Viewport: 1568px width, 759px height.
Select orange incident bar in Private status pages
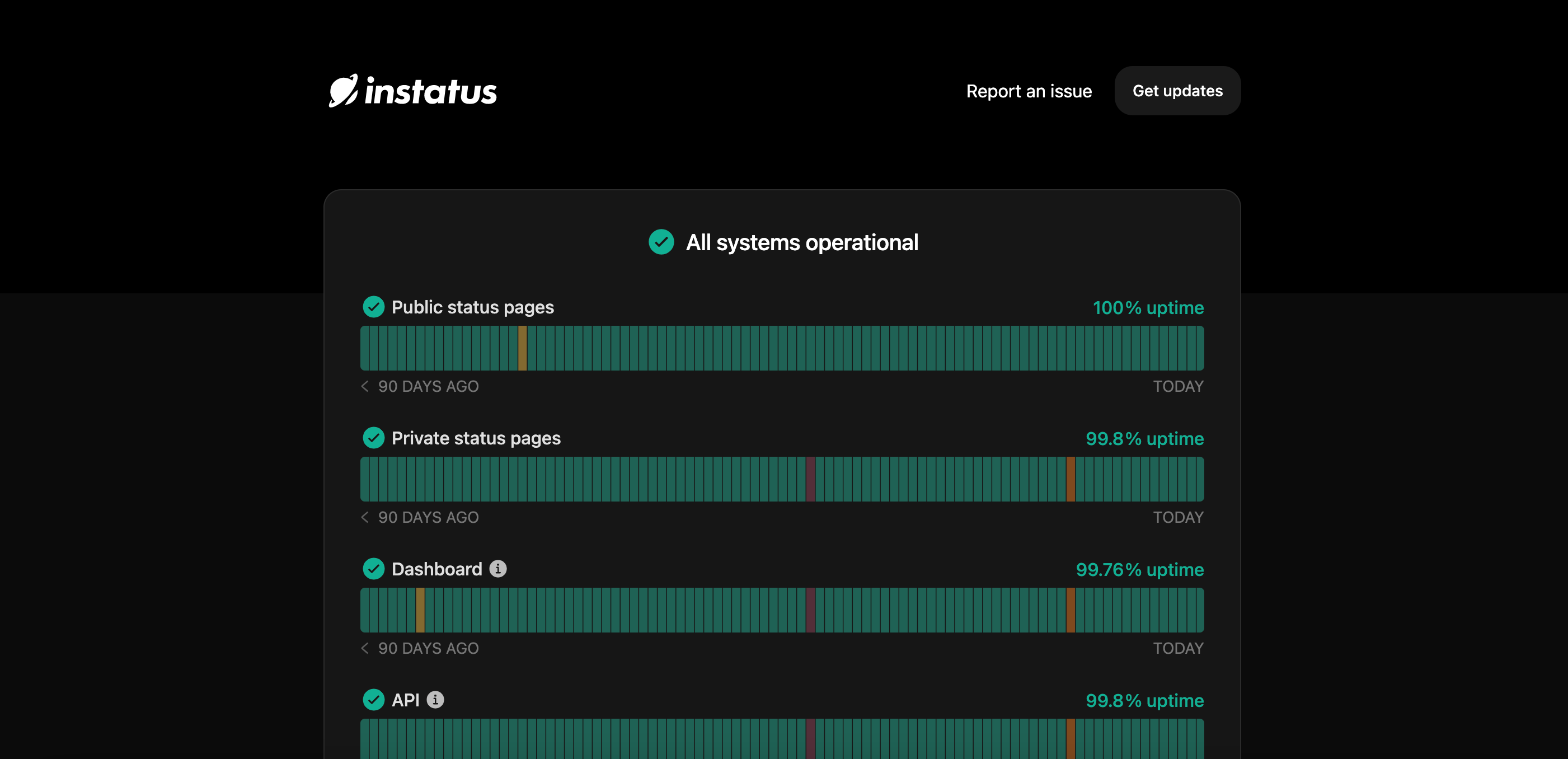click(1070, 479)
